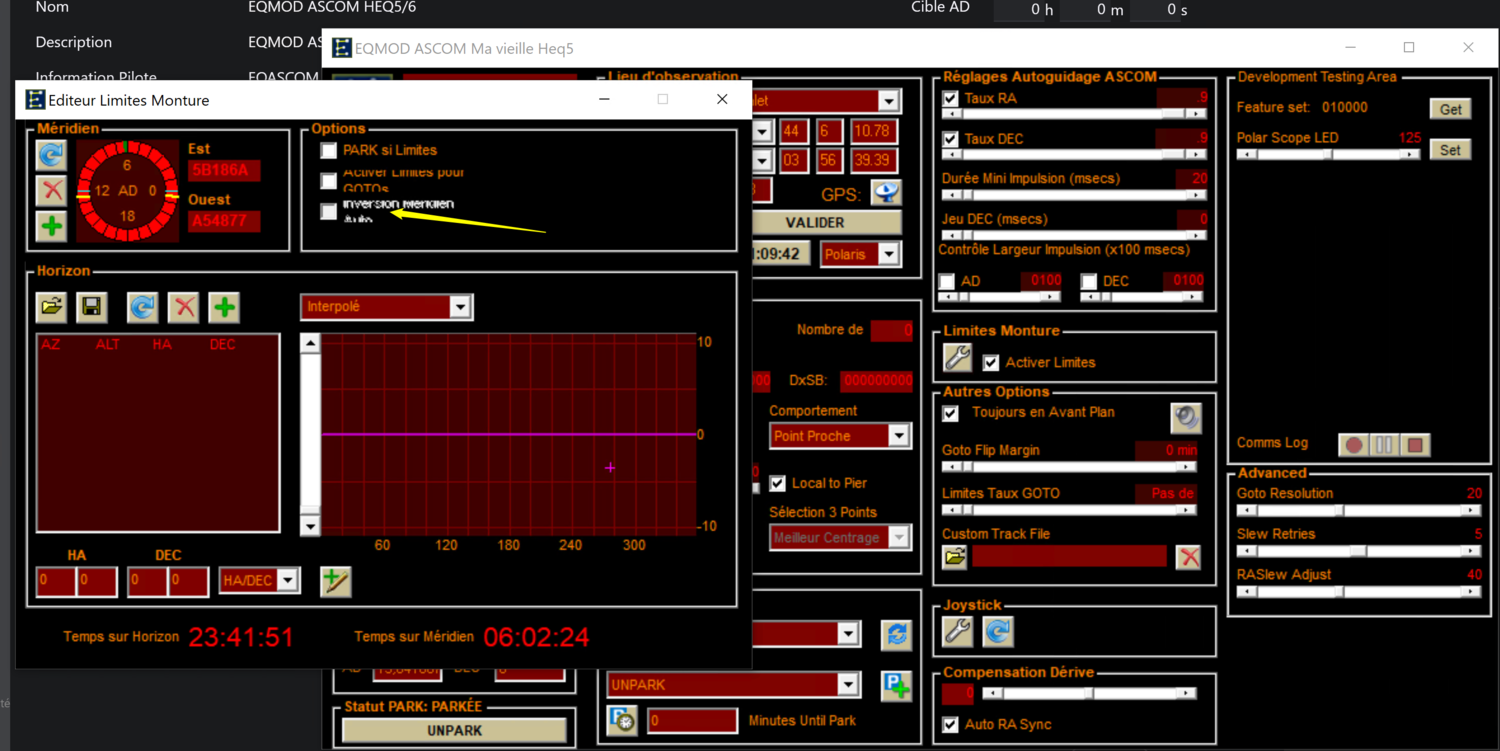Toggle the Activer Limites checkbox

(x=991, y=362)
